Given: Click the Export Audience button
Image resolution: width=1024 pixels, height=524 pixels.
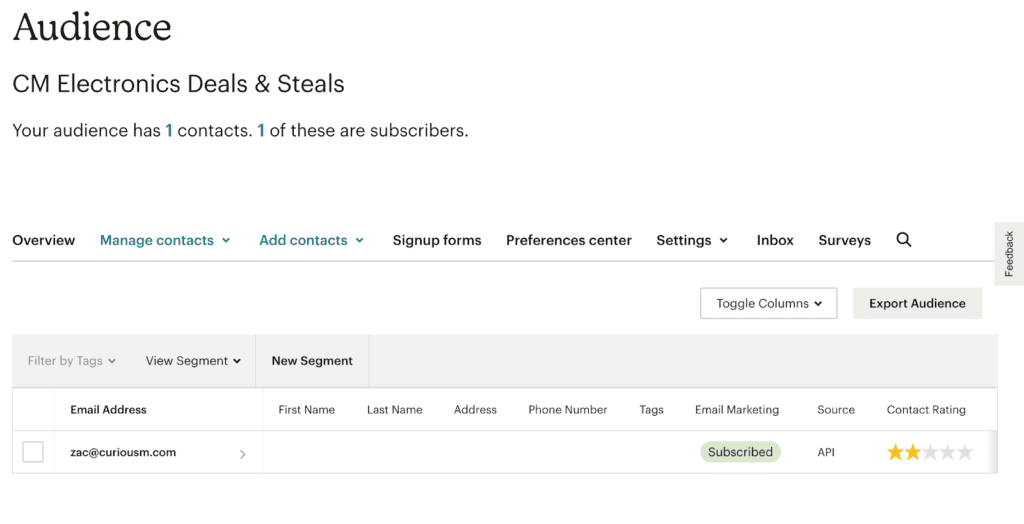Looking at the screenshot, I should (x=917, y=303).
